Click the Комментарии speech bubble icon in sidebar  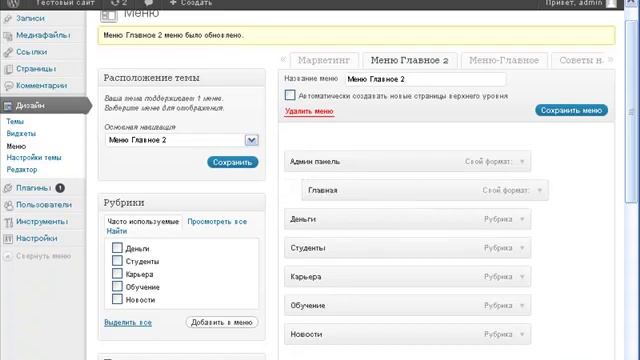tap(8, 86)
